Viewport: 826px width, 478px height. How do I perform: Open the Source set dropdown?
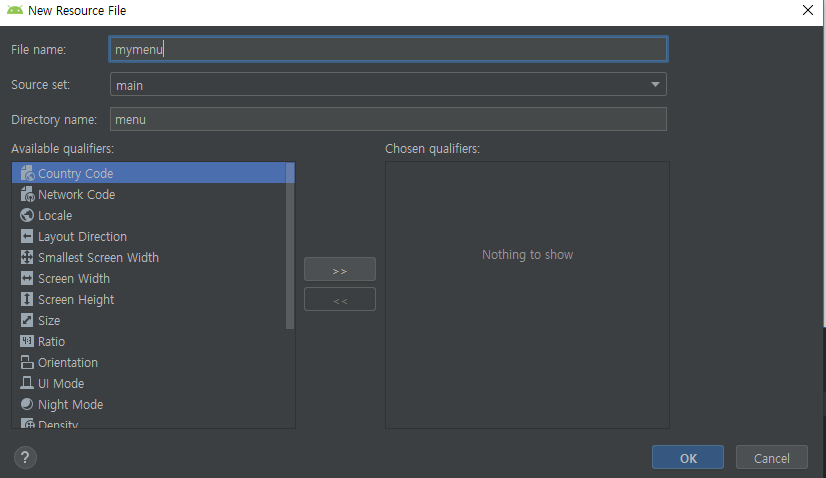coord(388,84)
